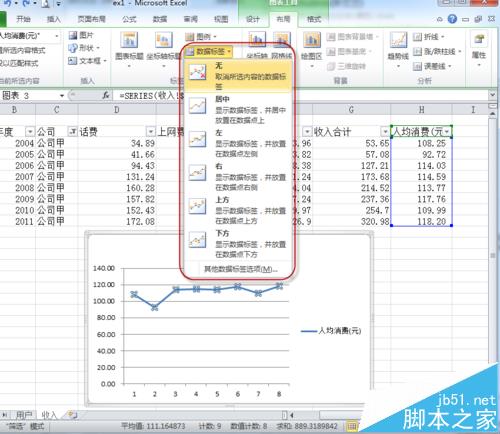
Task: Switch to the 数据 Data tab
Action: [160, 19]
